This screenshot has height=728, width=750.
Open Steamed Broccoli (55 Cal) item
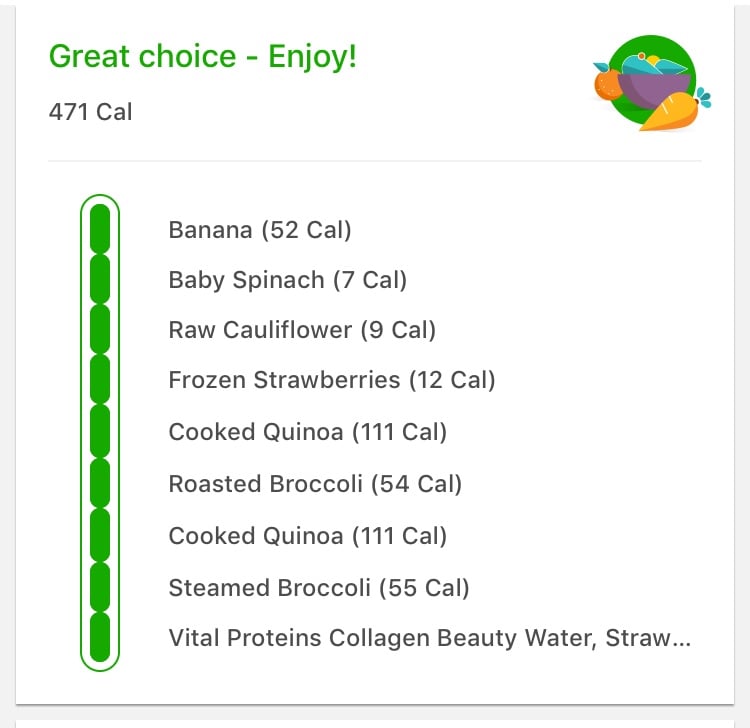(x=319, y=588)
